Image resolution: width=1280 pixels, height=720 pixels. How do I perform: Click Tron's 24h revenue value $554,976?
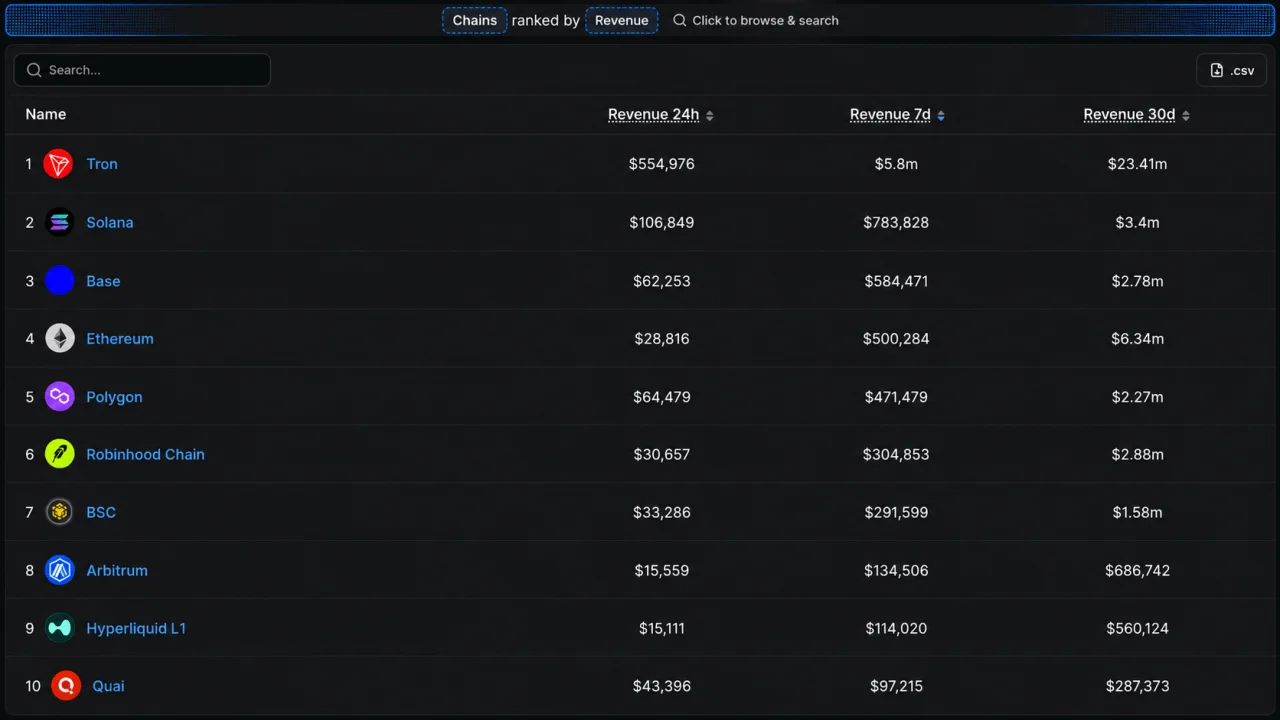click(x=662, y=164)
